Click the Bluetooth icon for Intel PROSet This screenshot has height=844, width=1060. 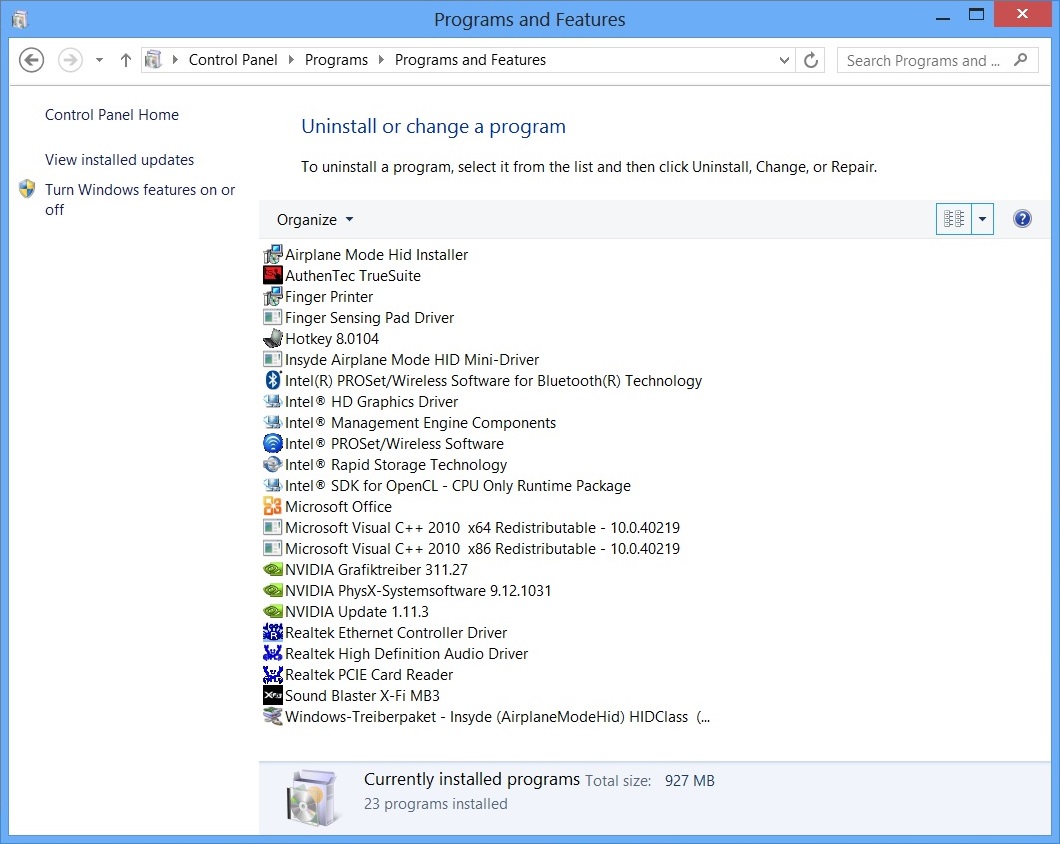[x=272, y=380]
